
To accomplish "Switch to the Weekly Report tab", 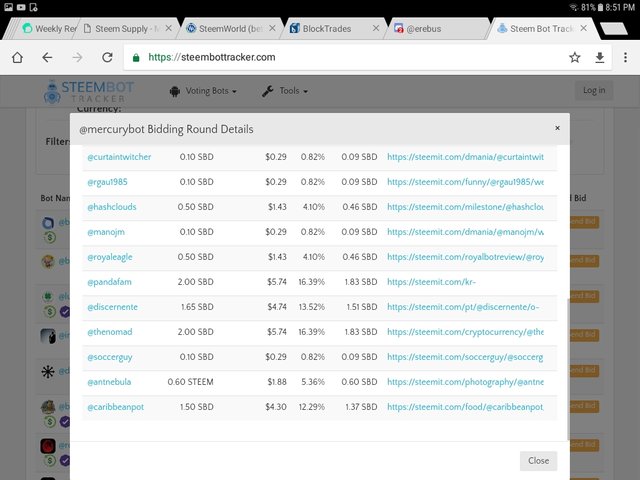I will tap(50, 29).
